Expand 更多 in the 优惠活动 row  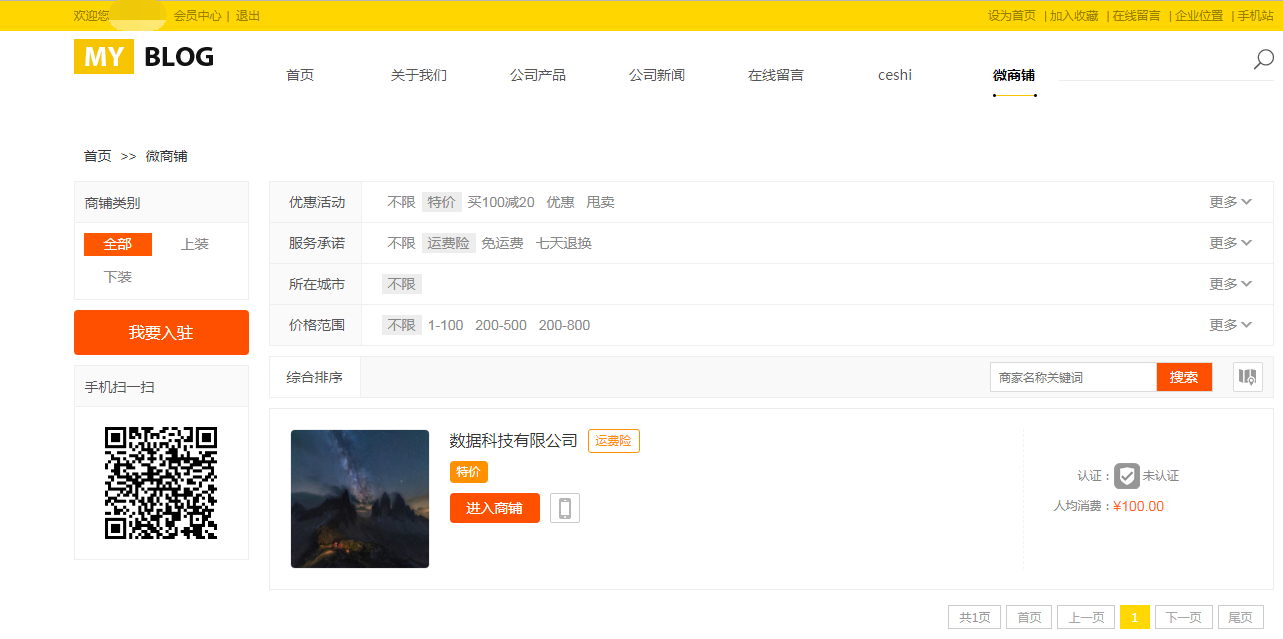[1230, 202]
